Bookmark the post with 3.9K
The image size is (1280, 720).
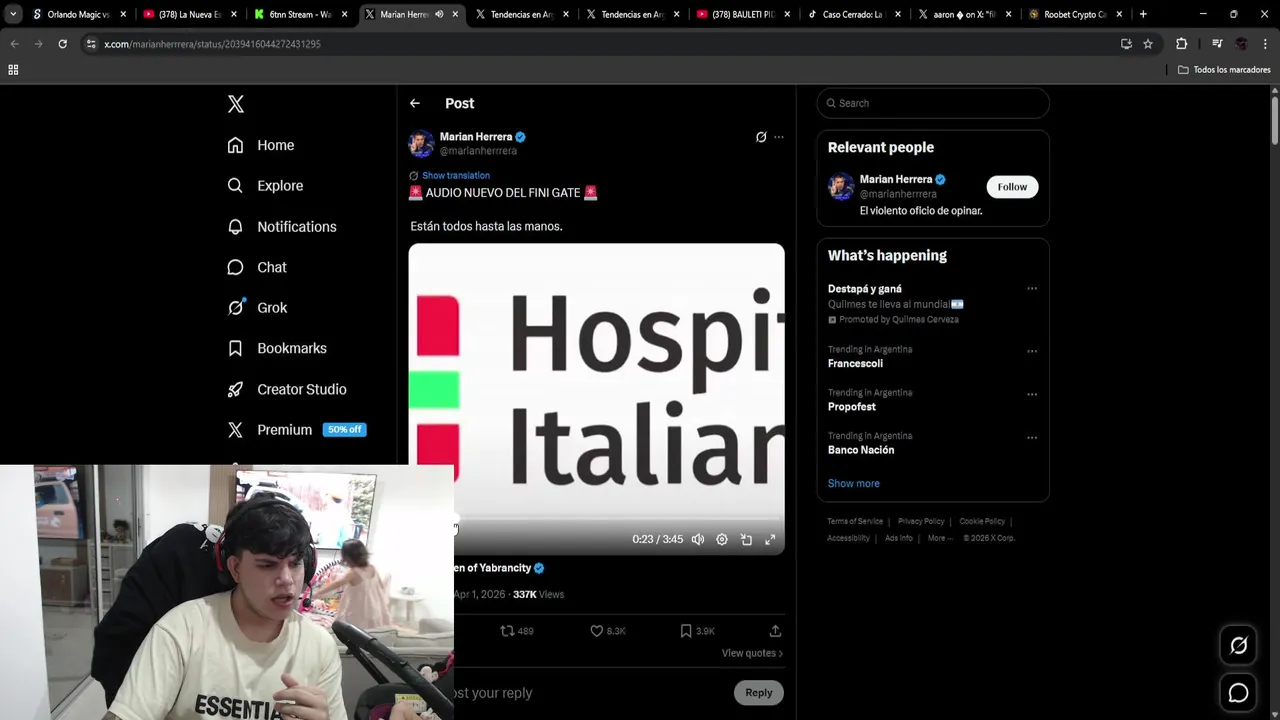(697, 631)
